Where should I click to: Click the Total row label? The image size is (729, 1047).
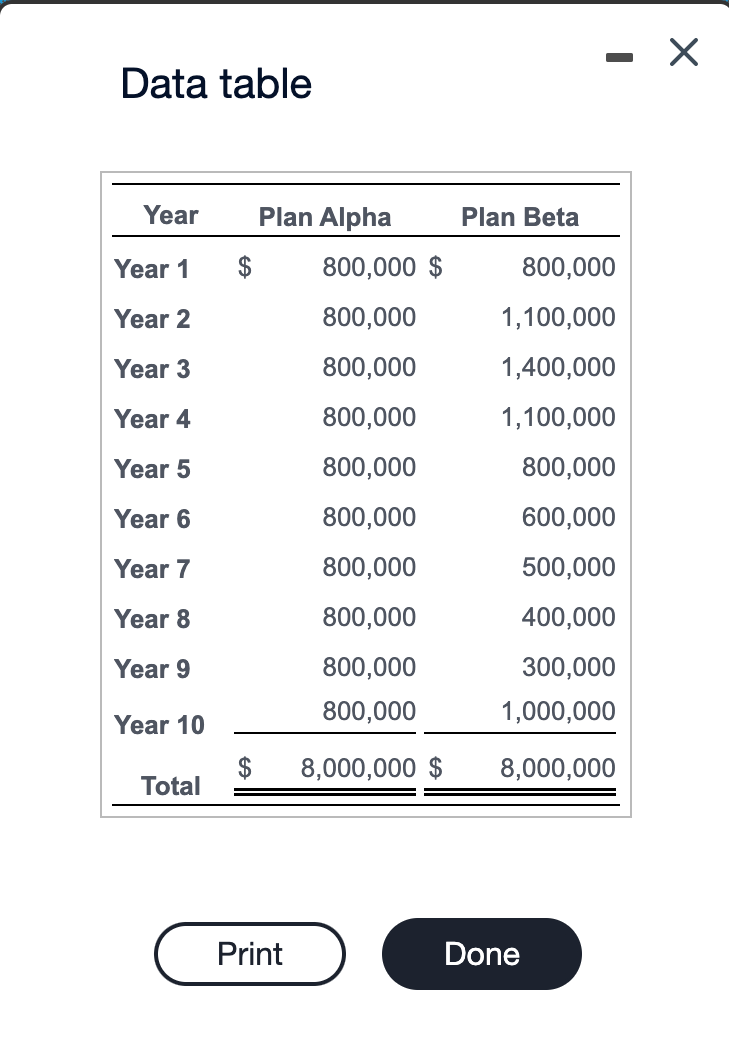tap(171, 786)
